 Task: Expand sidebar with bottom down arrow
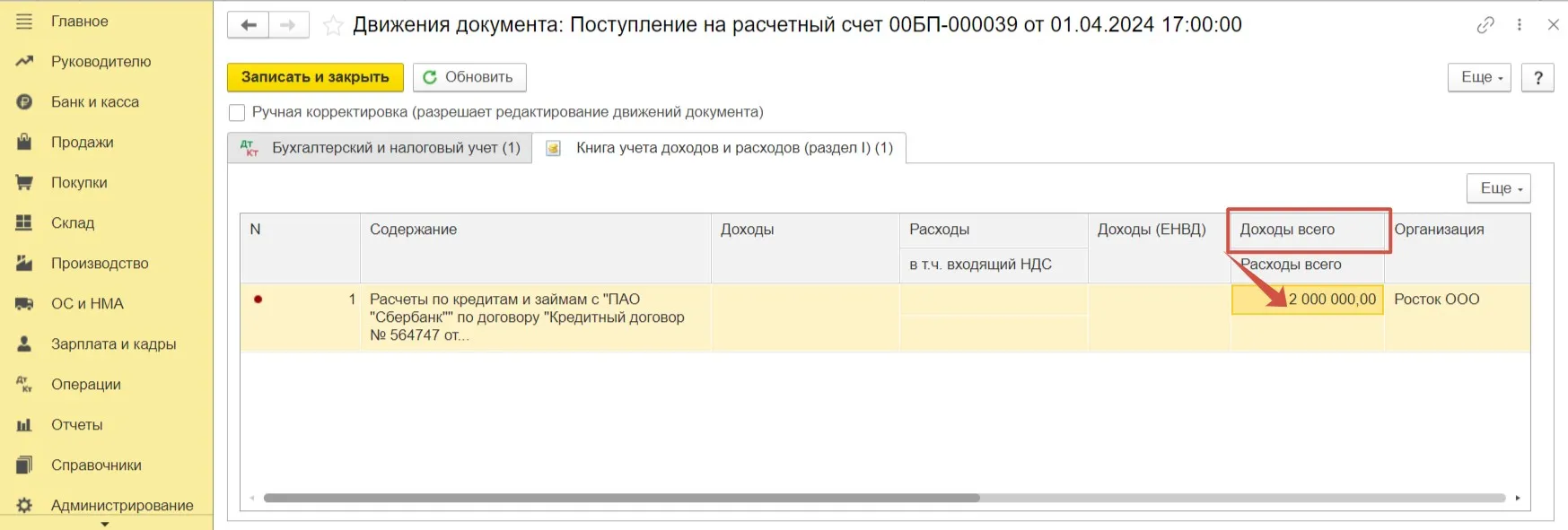(x=105, y=524)
